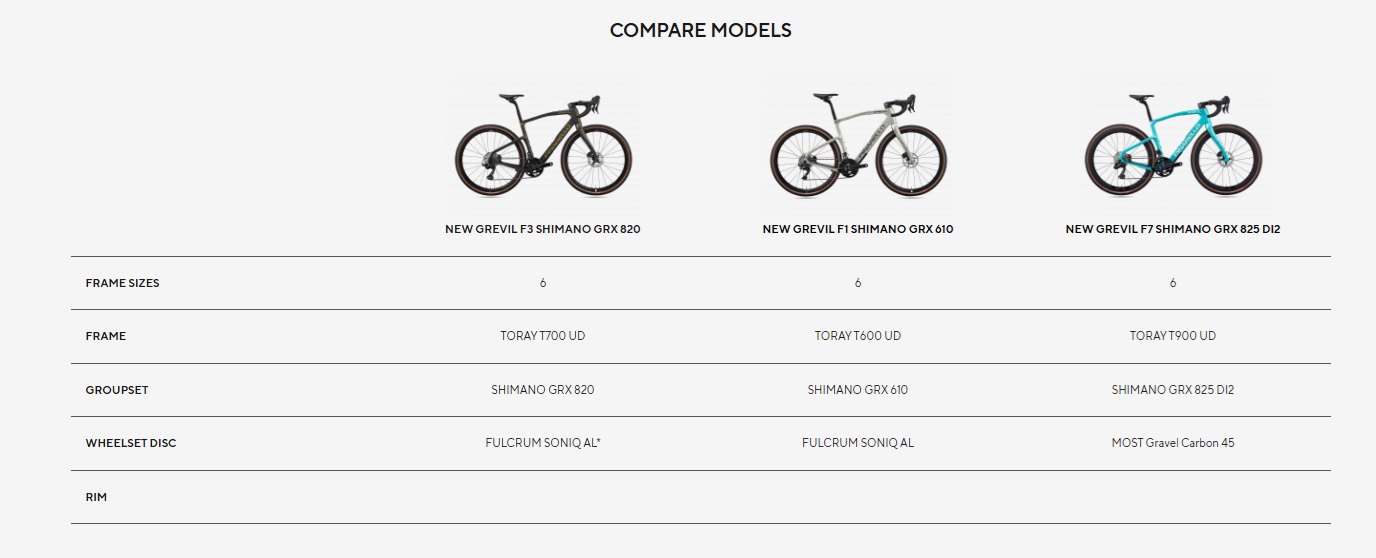Click the Fulcrum Soniq AL* wheelset cell
This screenshot has width=1376, height=558.
pyautogui.click(x=543, y=443)
